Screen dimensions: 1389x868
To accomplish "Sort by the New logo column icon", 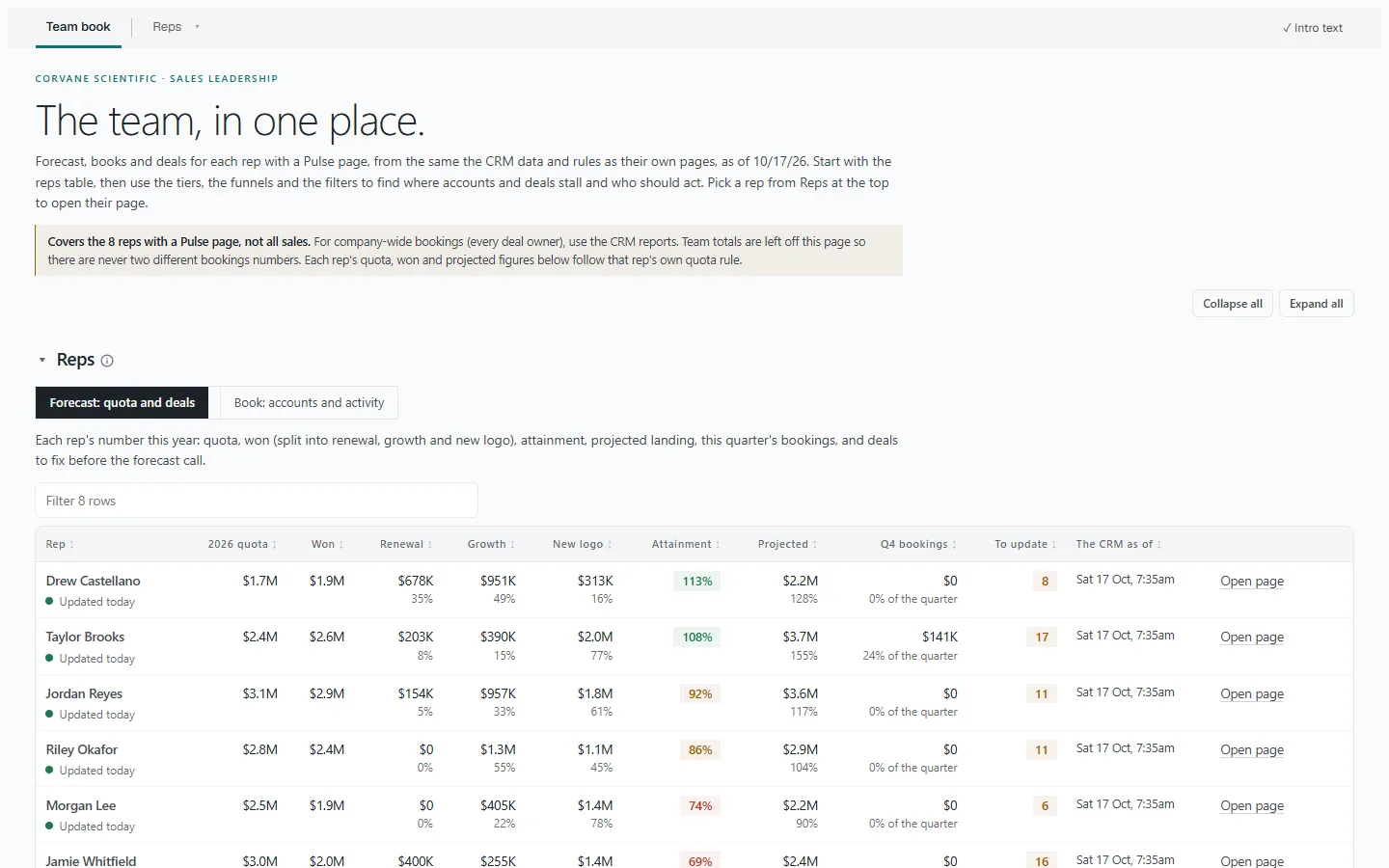I will [x=610, y=545].
